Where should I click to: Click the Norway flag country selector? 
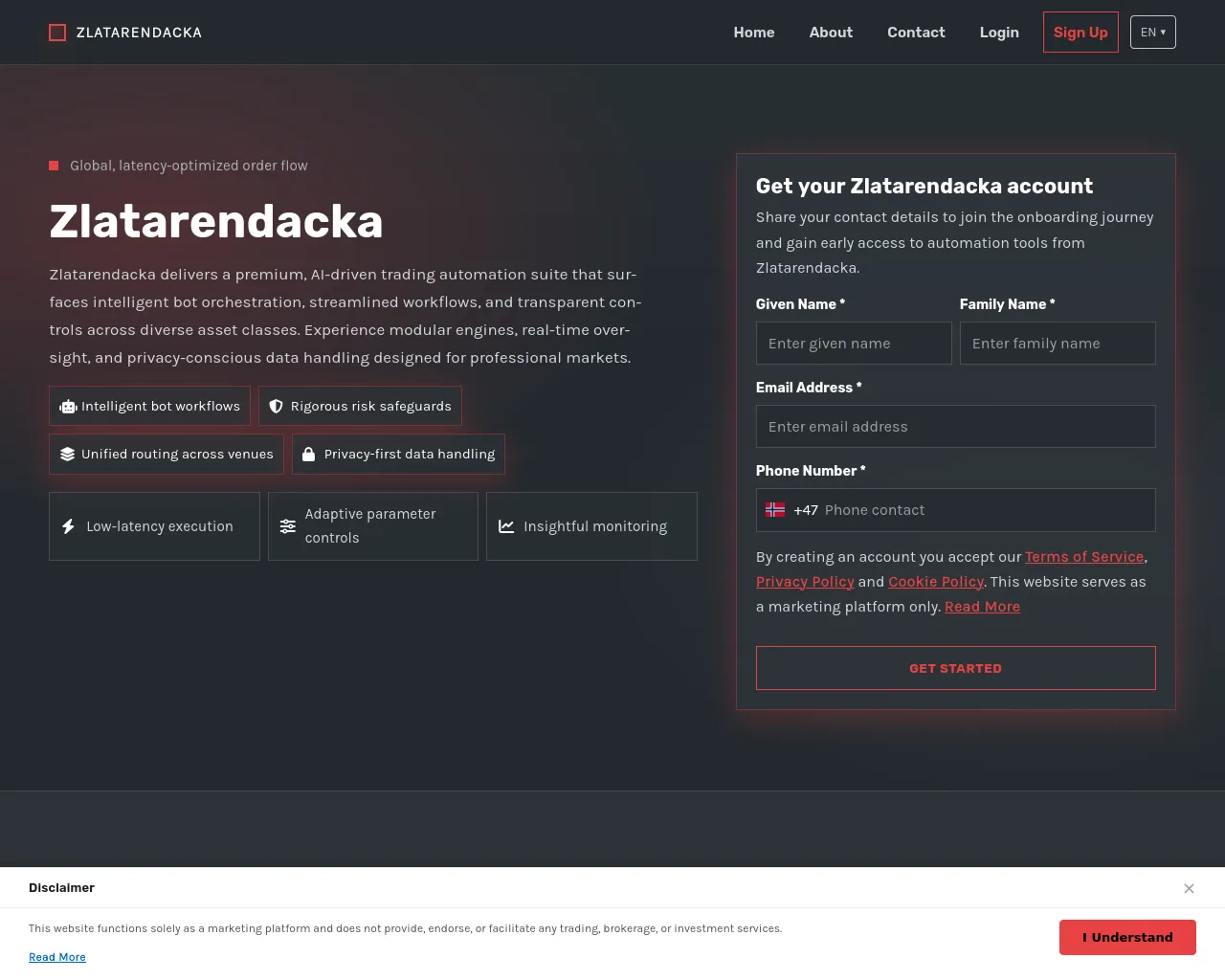pyautogui.click(x=775, y=510)
